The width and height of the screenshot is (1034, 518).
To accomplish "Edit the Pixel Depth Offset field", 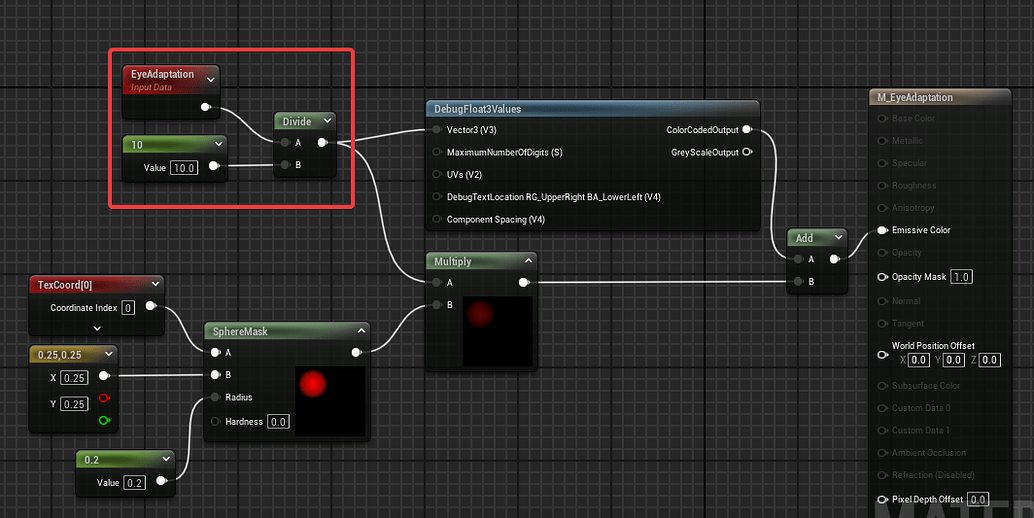I will 978,500.
